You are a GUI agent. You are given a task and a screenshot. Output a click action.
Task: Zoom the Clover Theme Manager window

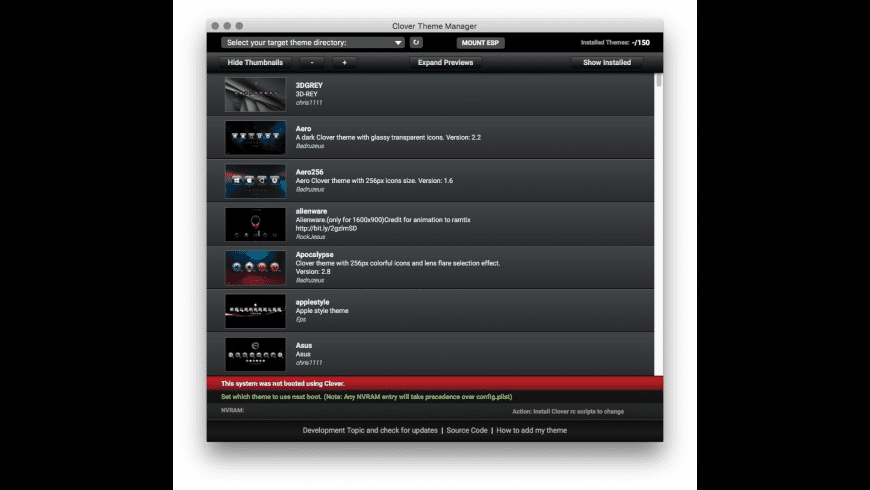pos(239,26)
